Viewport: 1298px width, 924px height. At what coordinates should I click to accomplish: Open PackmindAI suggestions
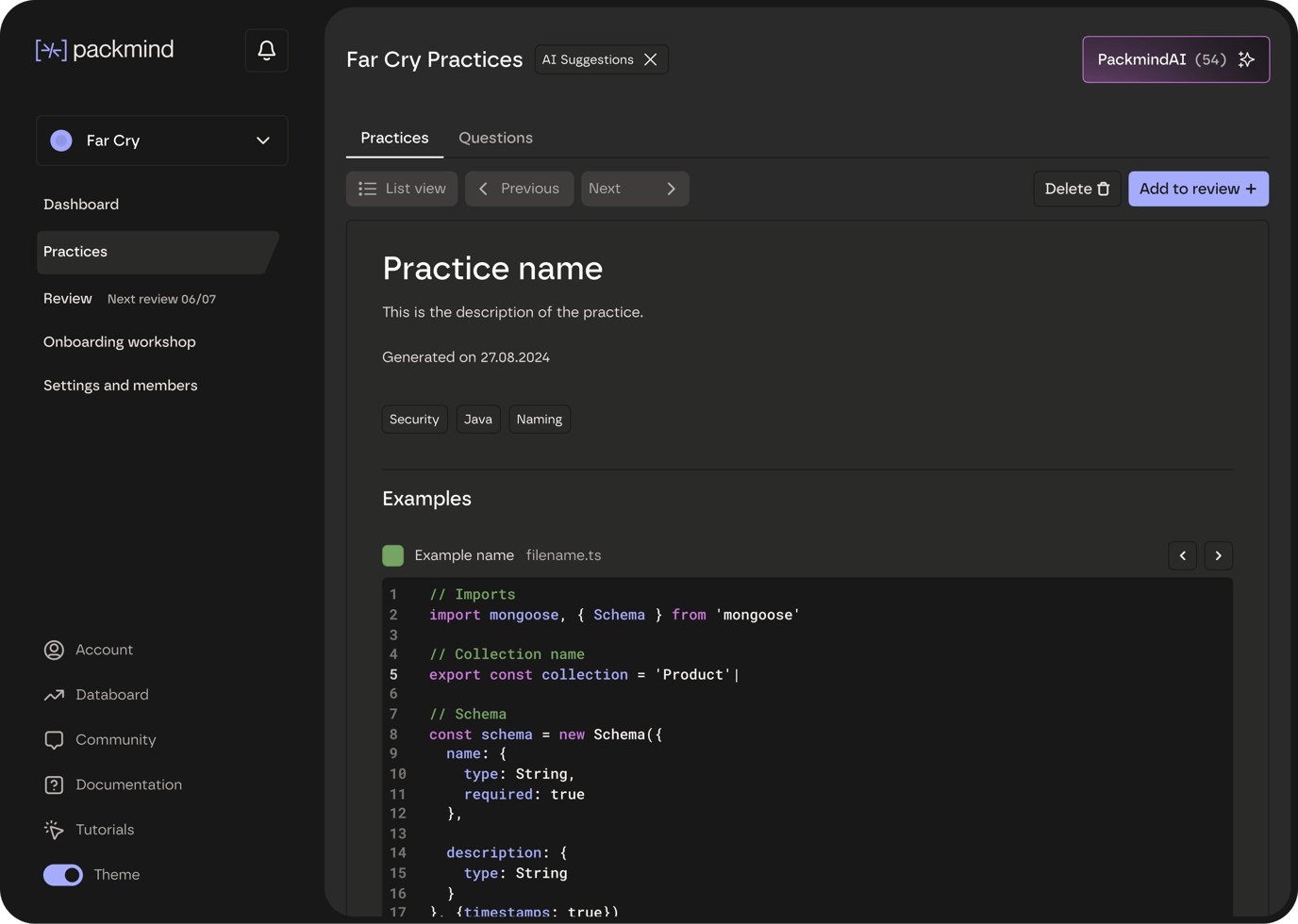(1175, 59)
